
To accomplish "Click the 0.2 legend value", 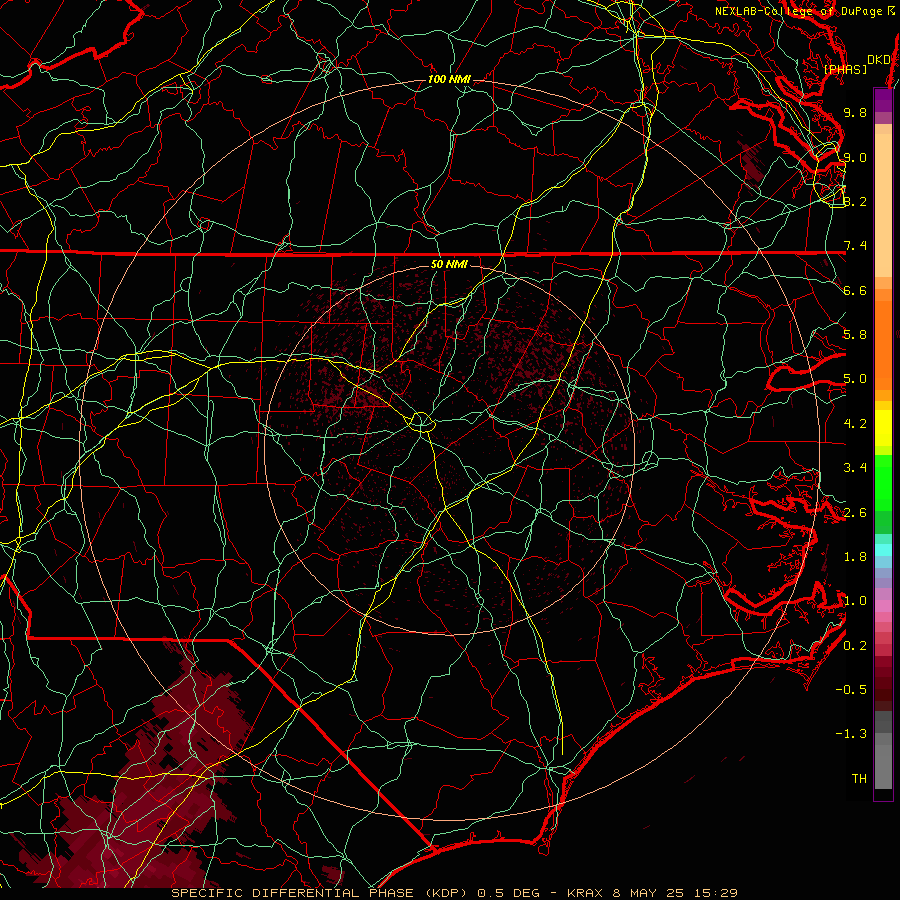I will (855, 646).
